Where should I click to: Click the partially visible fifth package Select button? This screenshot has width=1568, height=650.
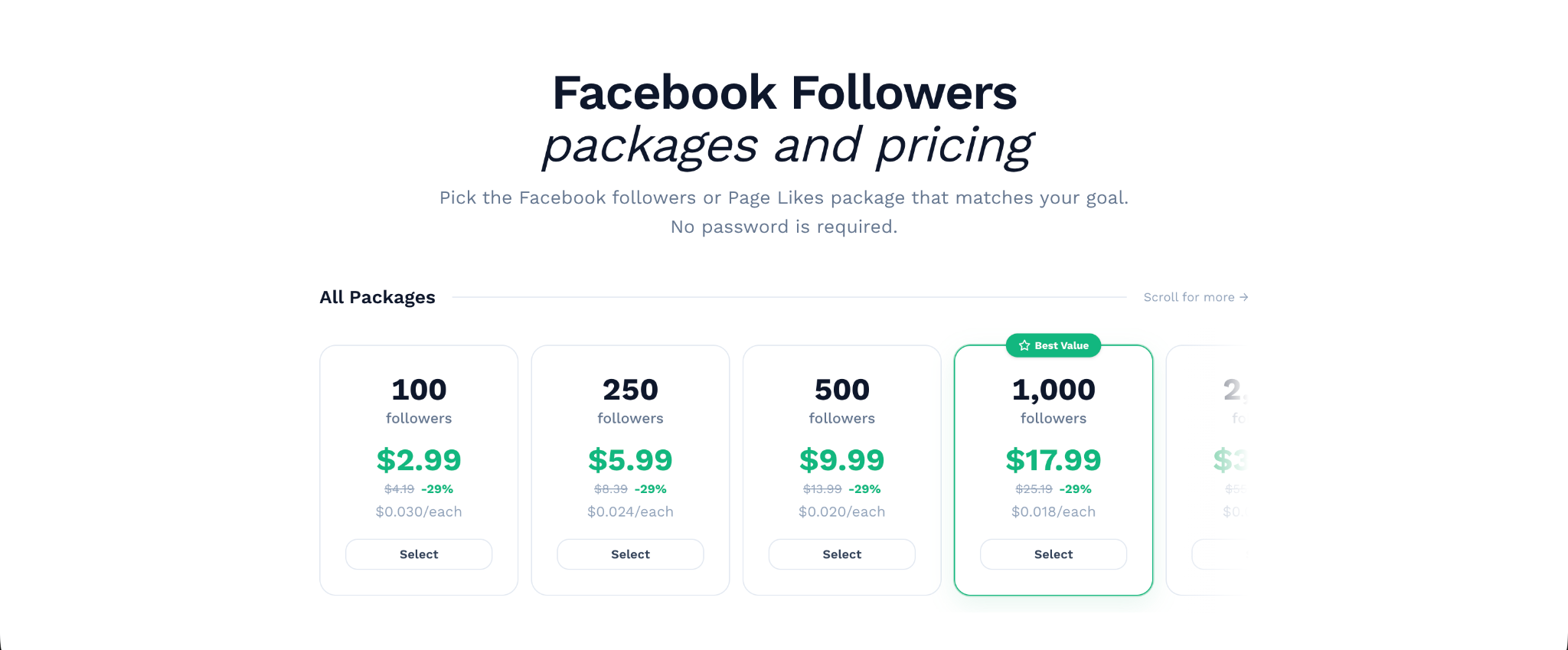[1220, 554]
